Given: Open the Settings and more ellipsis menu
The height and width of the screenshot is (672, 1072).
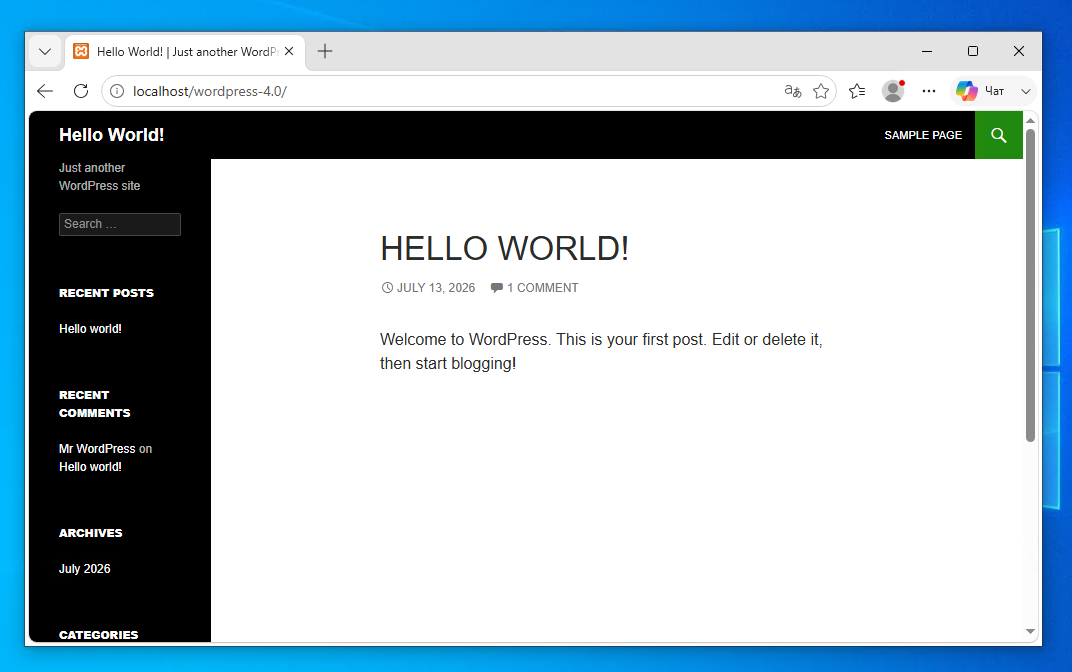Looking at the screenshot, I should coord(928,91).
